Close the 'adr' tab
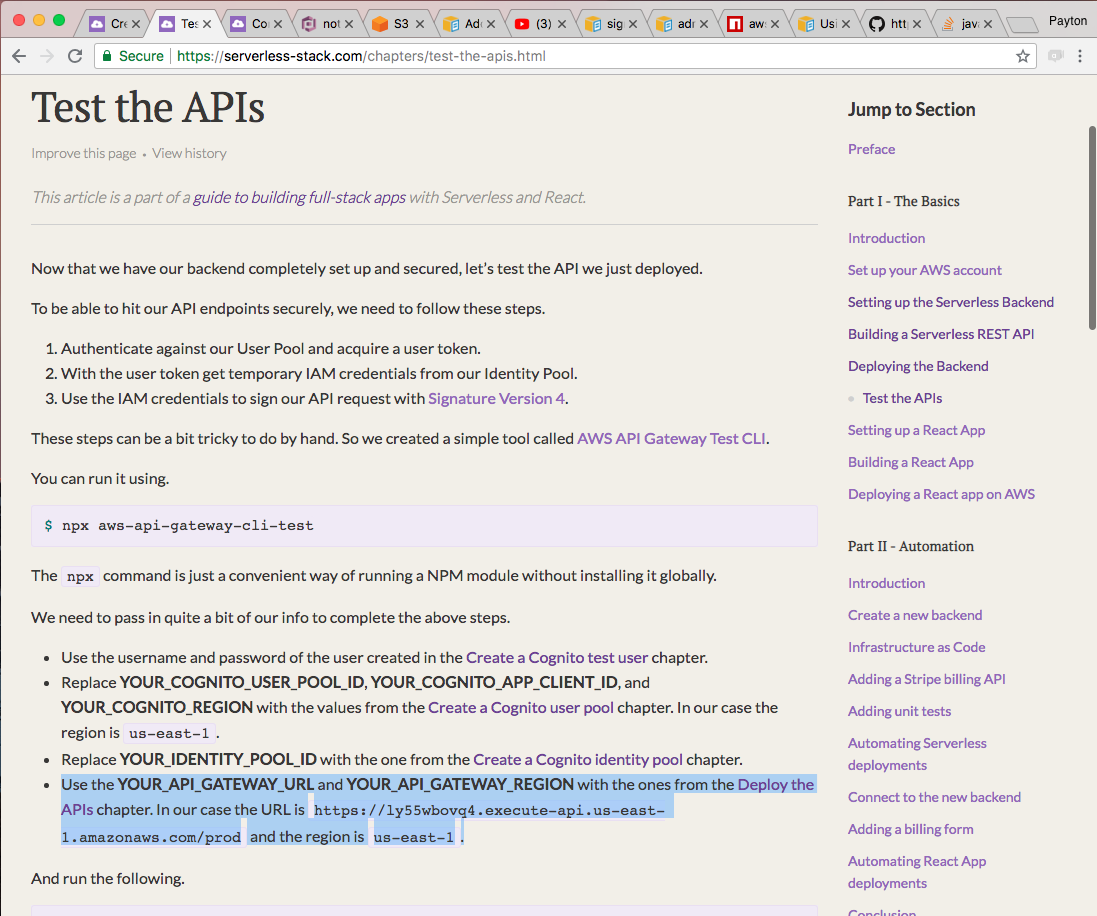The height and width of the screenshot is (916, 1097). [704, 24]
